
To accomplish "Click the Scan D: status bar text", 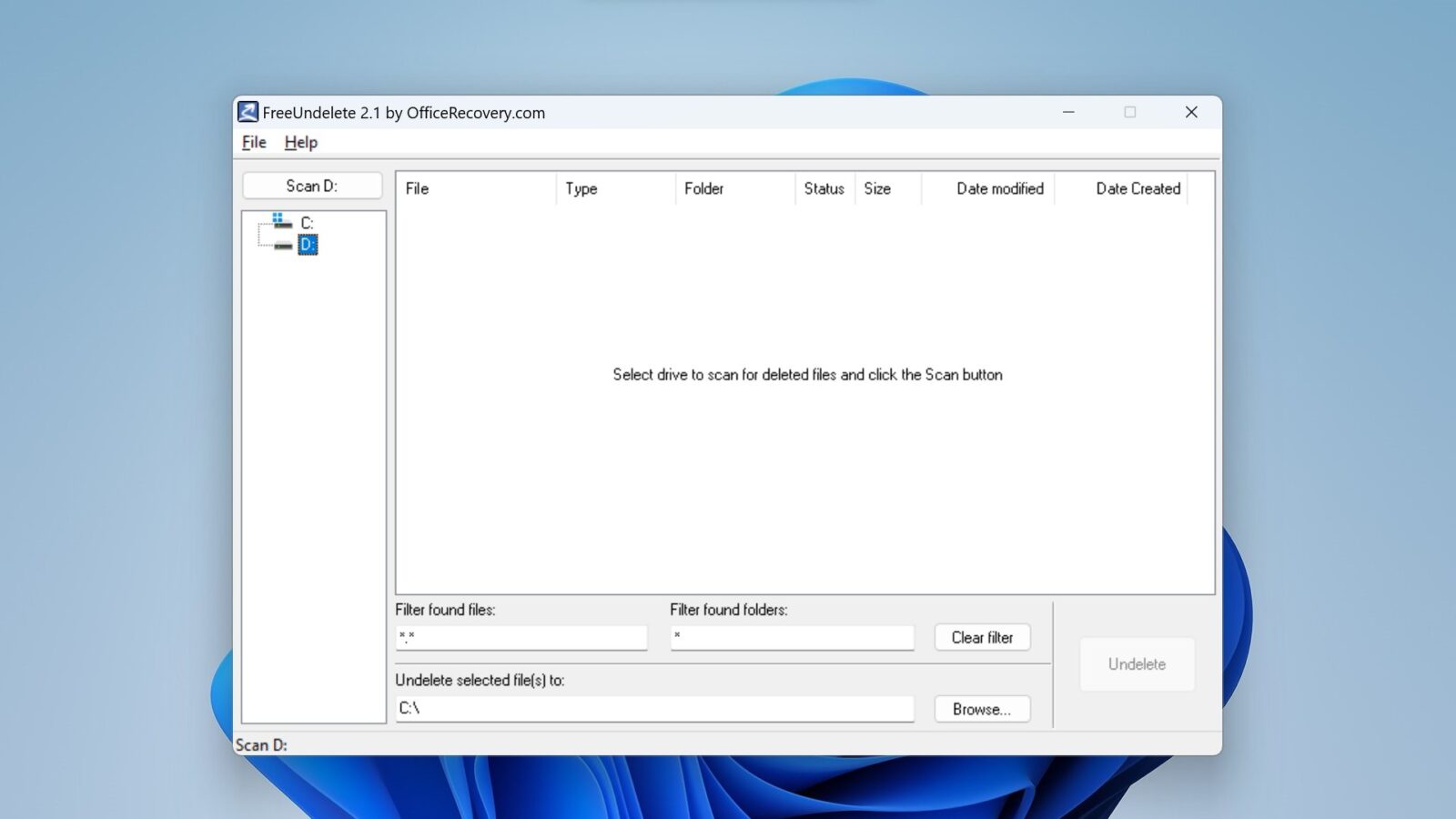I will tap(261, 744).
